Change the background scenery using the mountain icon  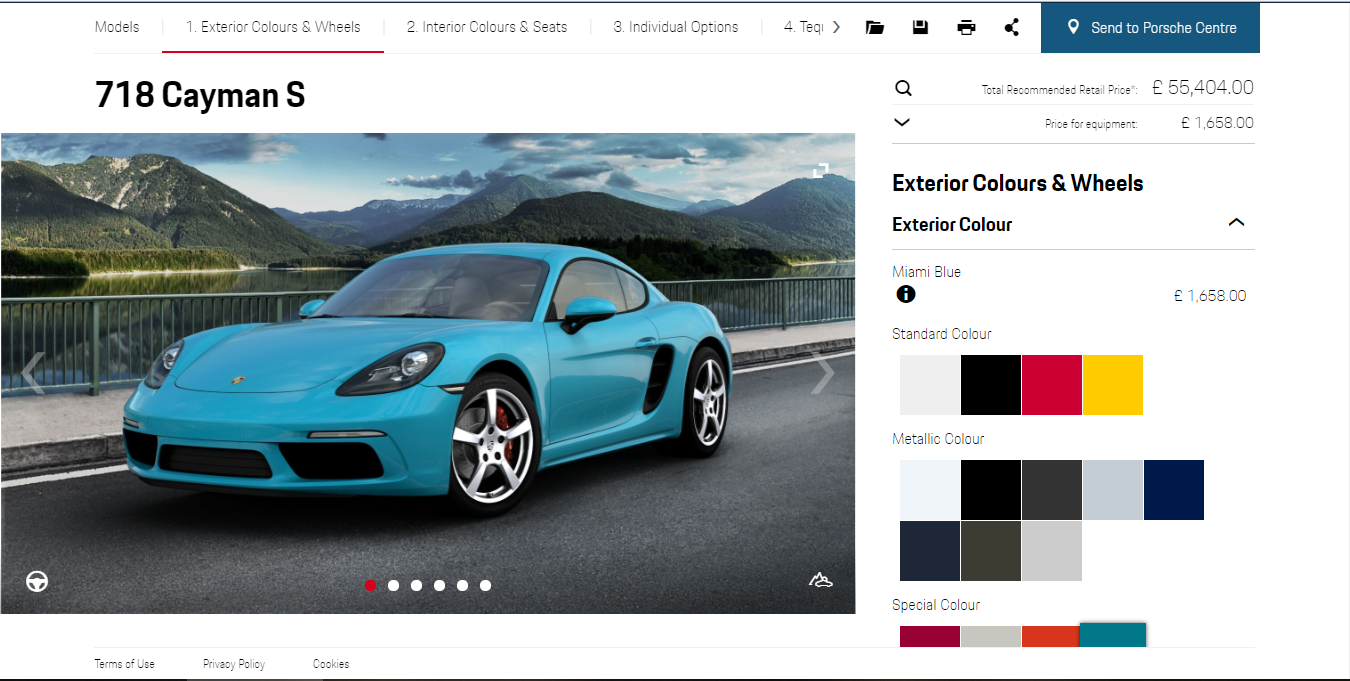(821, 580)
